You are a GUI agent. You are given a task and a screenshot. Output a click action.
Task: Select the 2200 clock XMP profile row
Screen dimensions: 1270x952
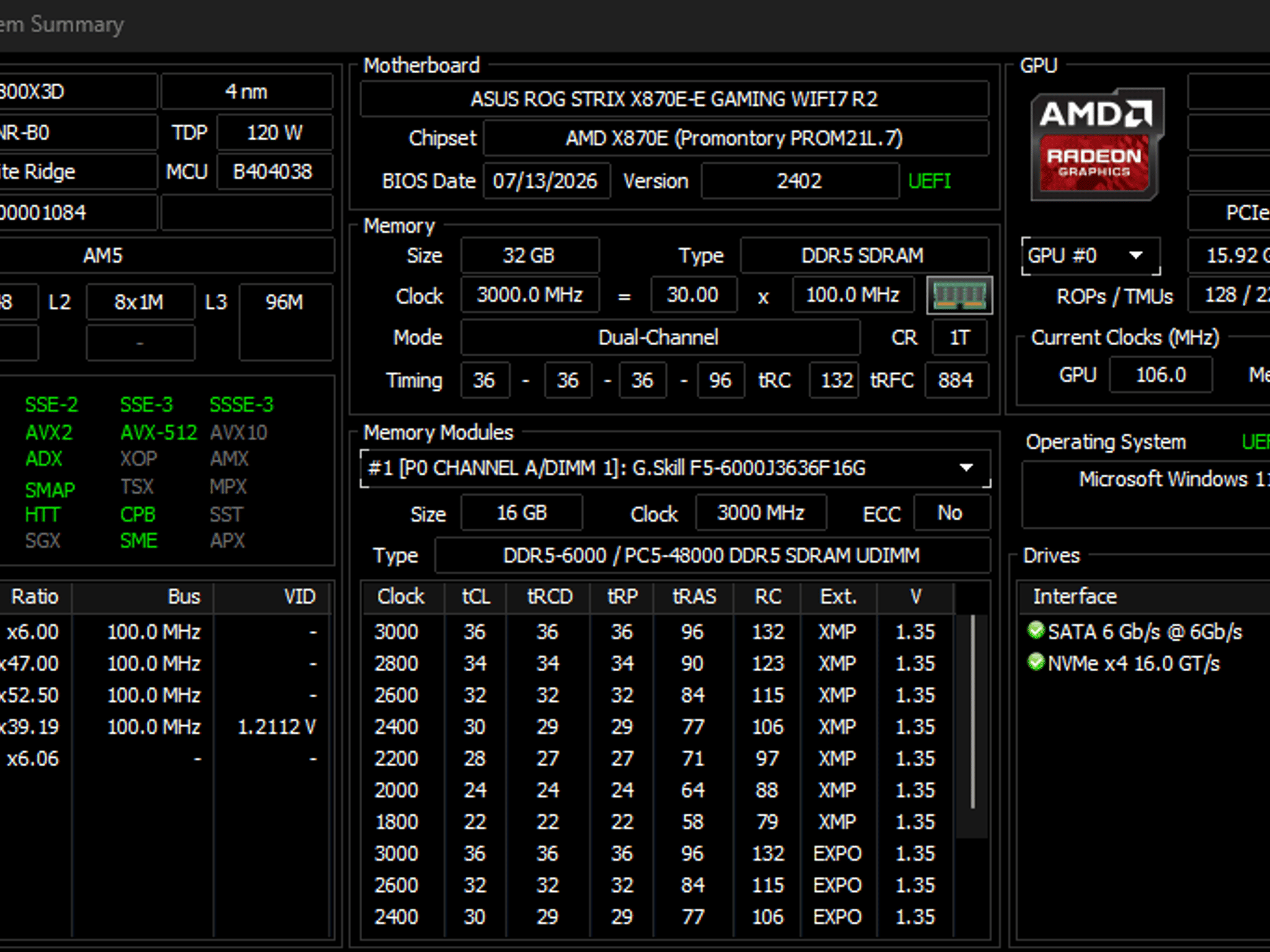[659, 758]
